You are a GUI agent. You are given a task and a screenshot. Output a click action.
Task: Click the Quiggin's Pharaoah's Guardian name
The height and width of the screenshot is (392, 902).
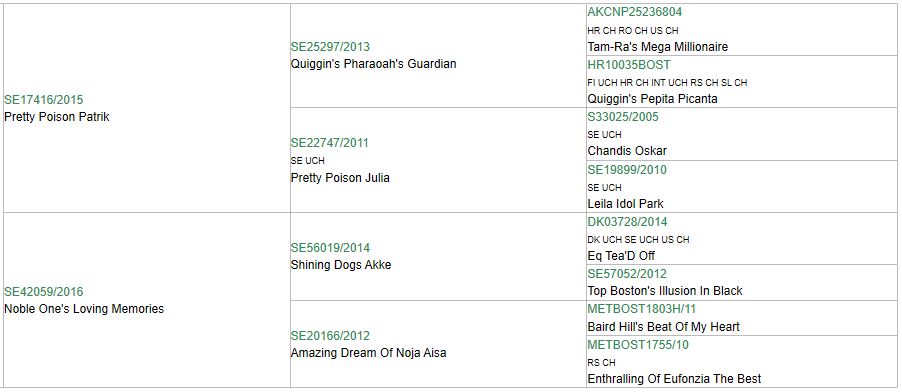373,64
